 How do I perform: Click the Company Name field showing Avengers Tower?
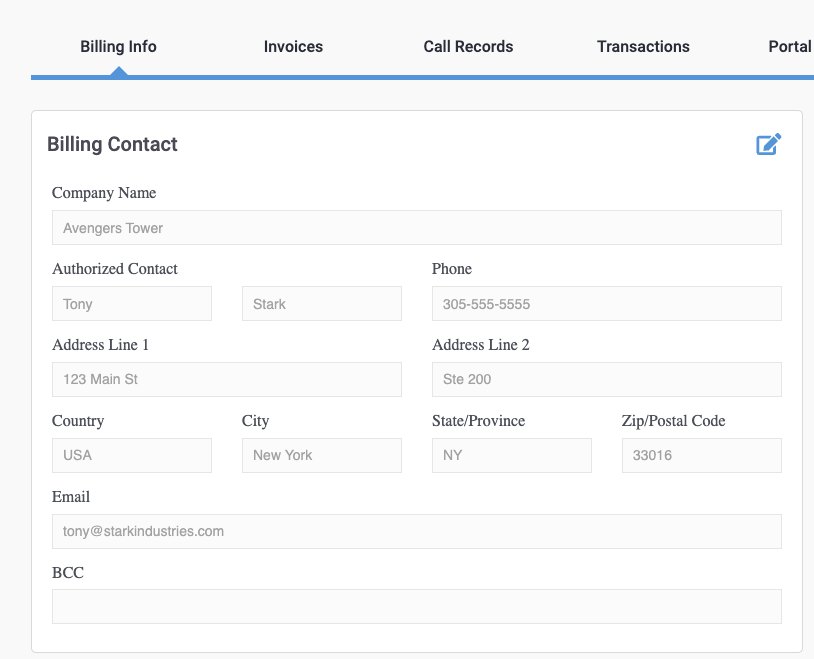pyautogui.click(x=417, y=227)
